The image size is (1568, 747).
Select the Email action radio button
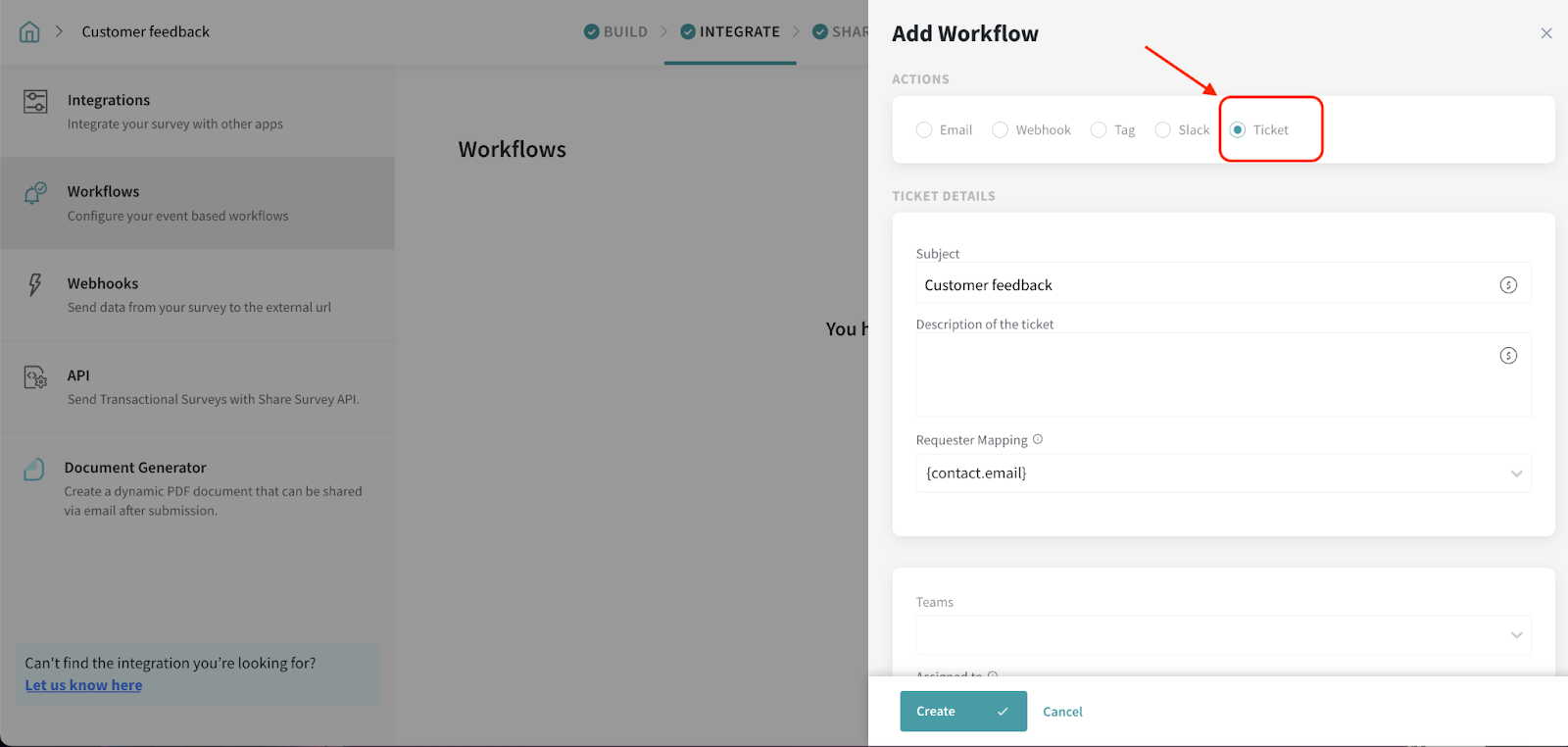pyautogui.click(x=924, y=130)
